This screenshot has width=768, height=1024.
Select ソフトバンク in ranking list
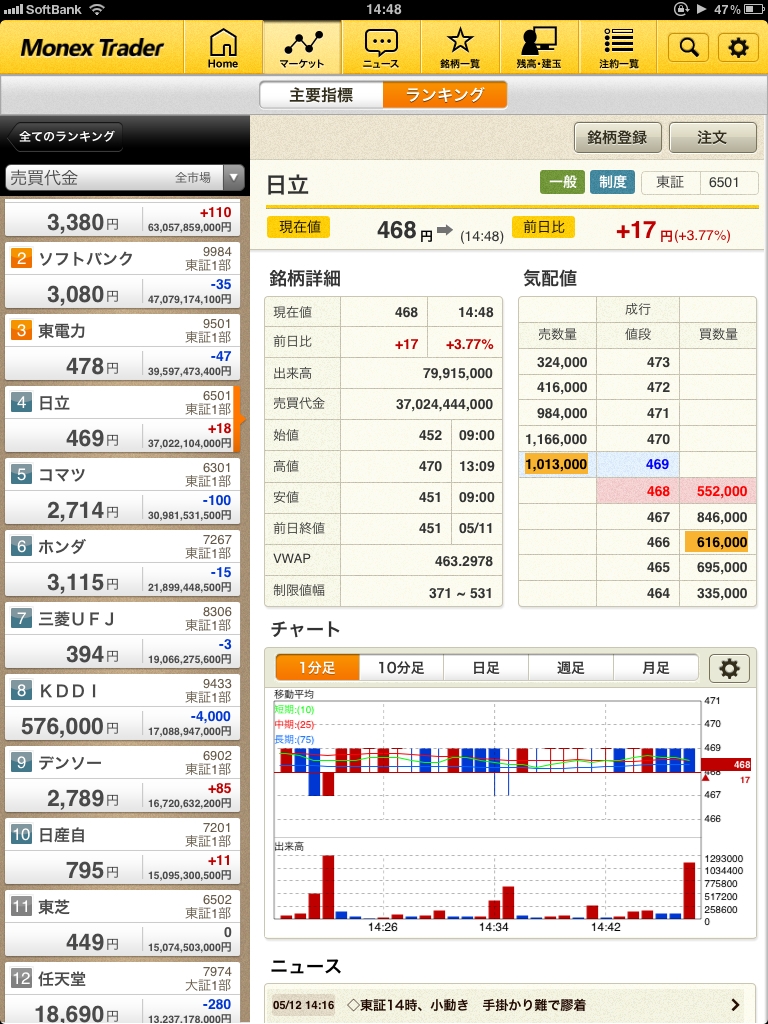tap(122, 275)
